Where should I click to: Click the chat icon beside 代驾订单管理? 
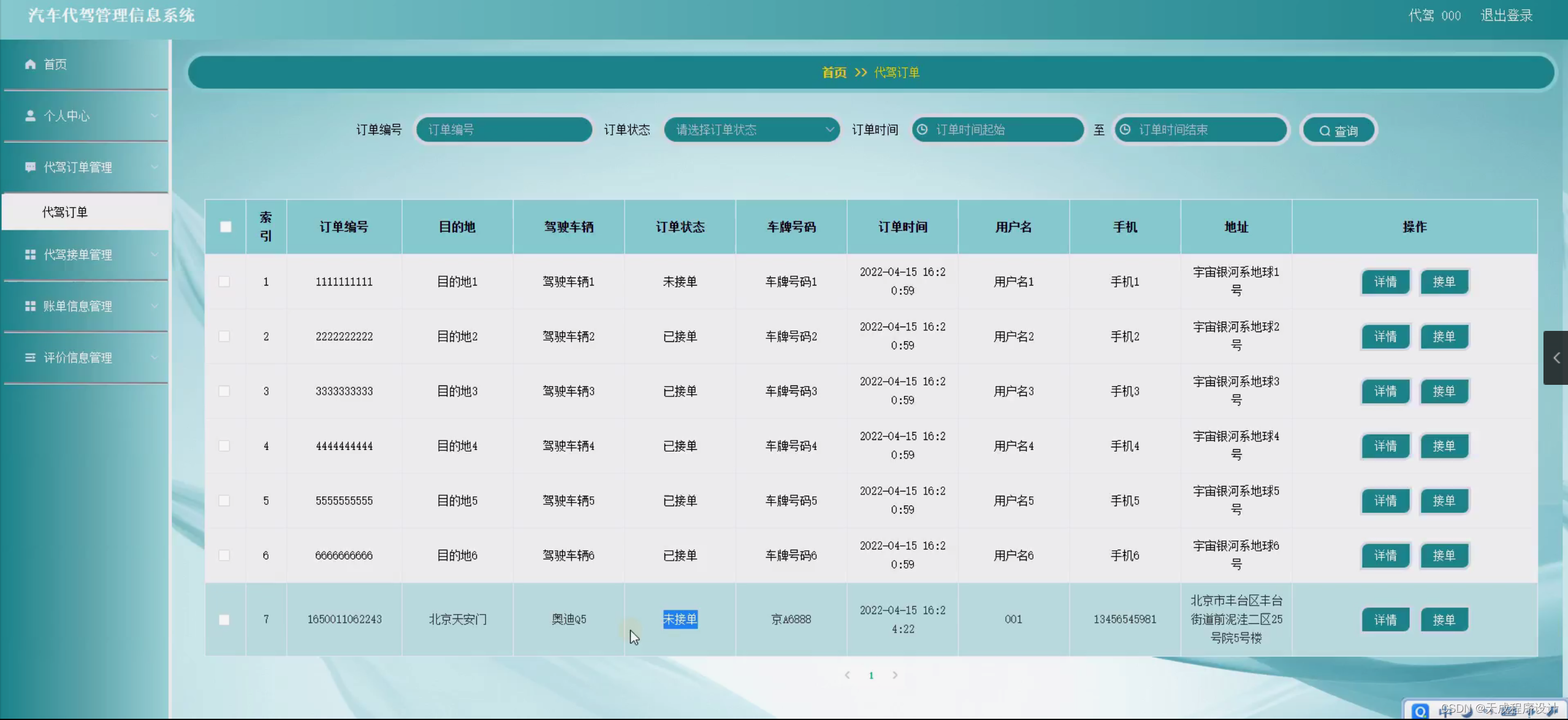tap(29, 167)
